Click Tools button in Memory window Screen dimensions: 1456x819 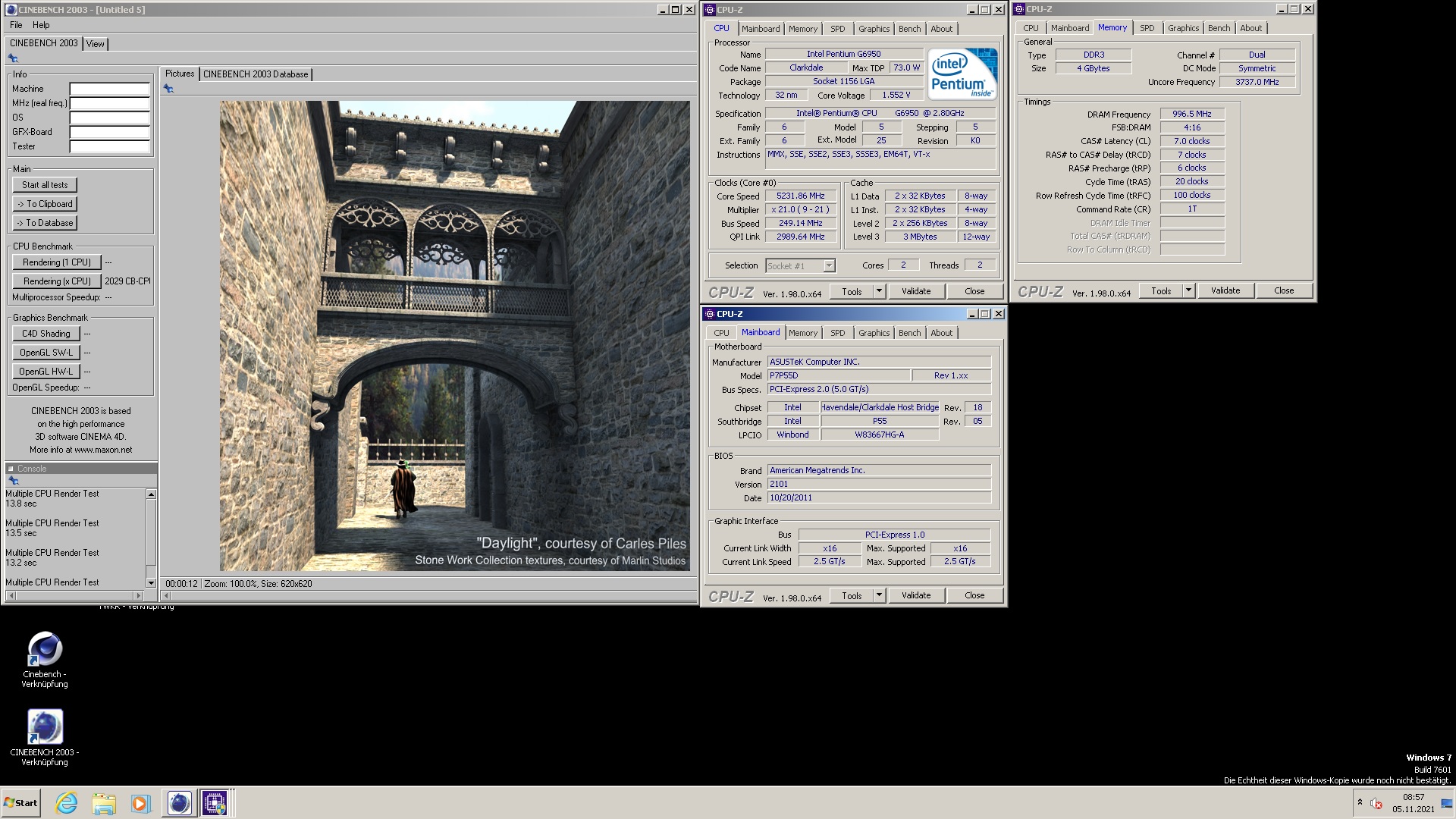pyautogui.click(x=1161, y=290)
